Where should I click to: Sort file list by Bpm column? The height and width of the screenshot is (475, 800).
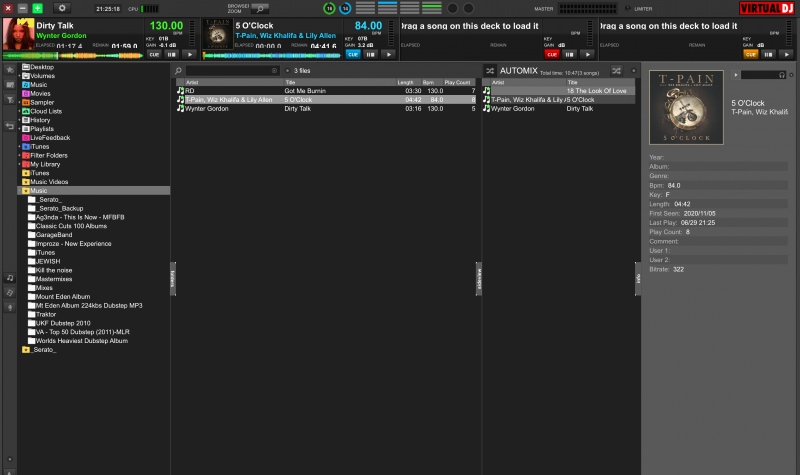pyautogui.click(x=430, y=82)
